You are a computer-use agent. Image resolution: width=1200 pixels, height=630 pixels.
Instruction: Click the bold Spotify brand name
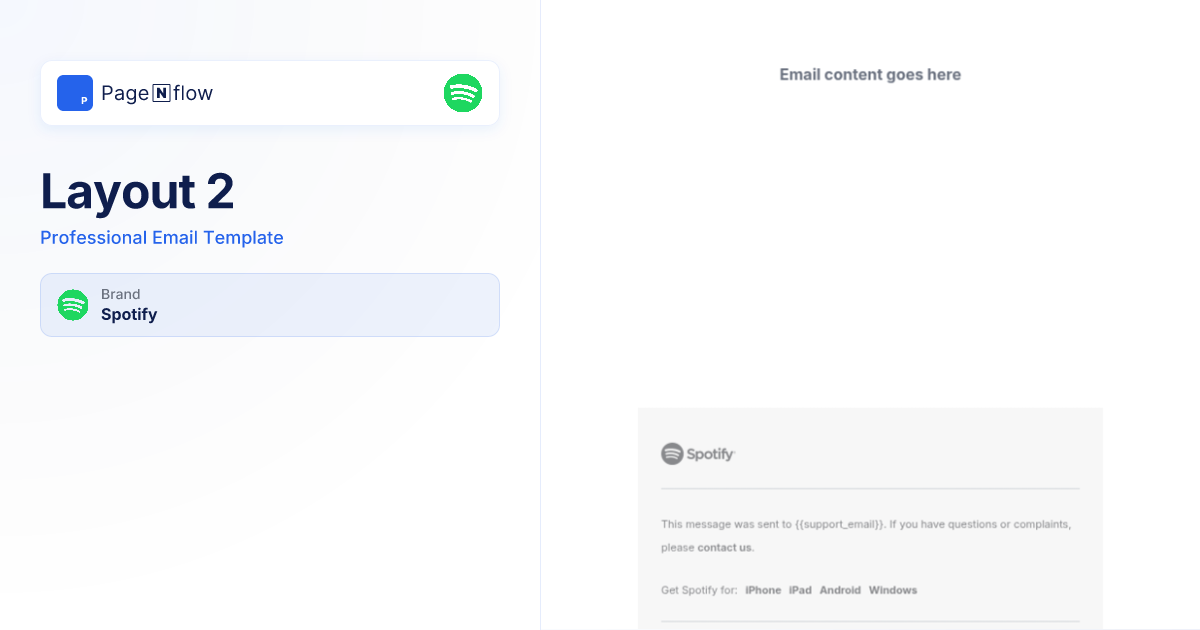(129, 315)
